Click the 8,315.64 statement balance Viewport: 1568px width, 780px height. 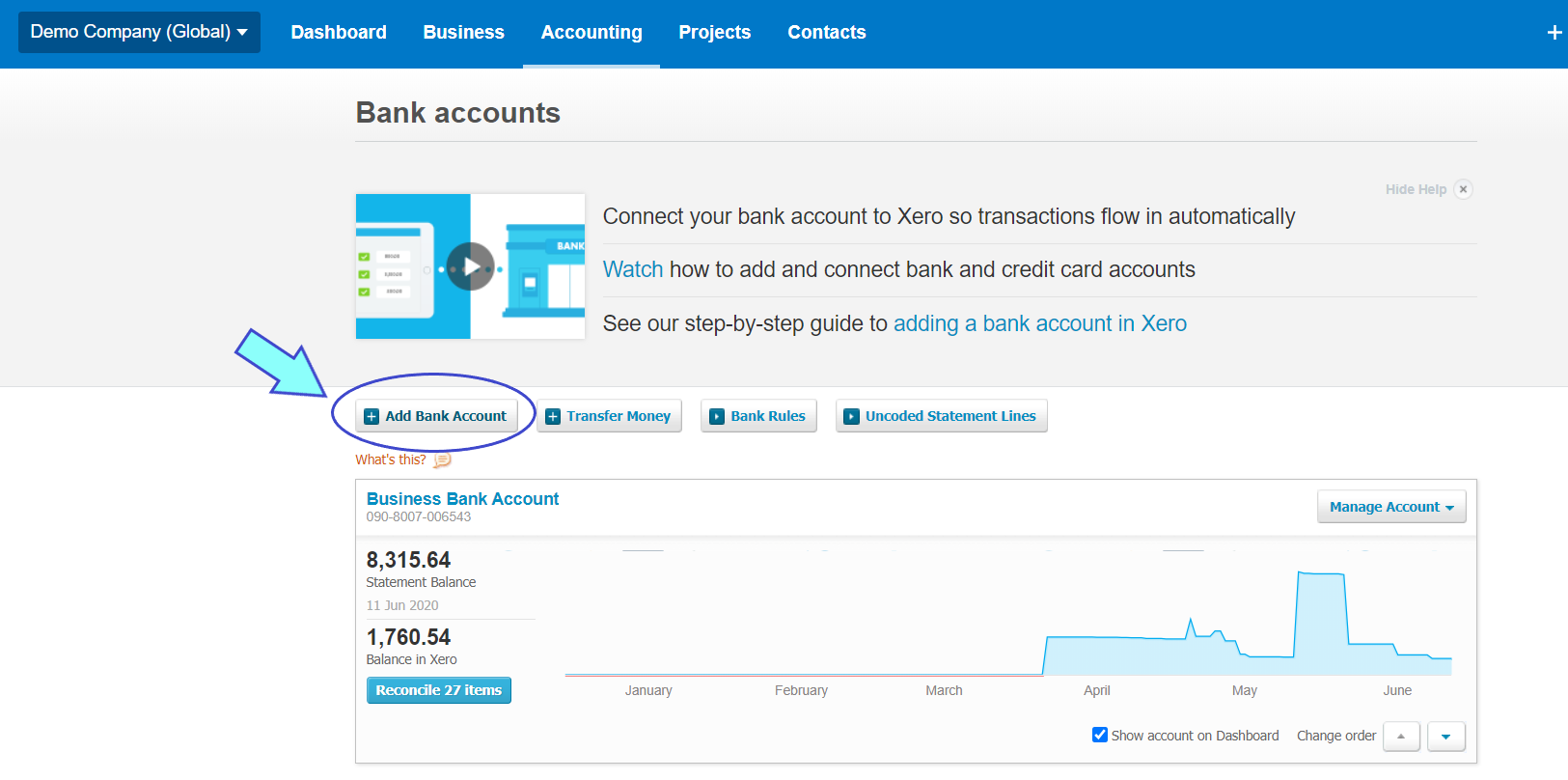coord(408,560)
